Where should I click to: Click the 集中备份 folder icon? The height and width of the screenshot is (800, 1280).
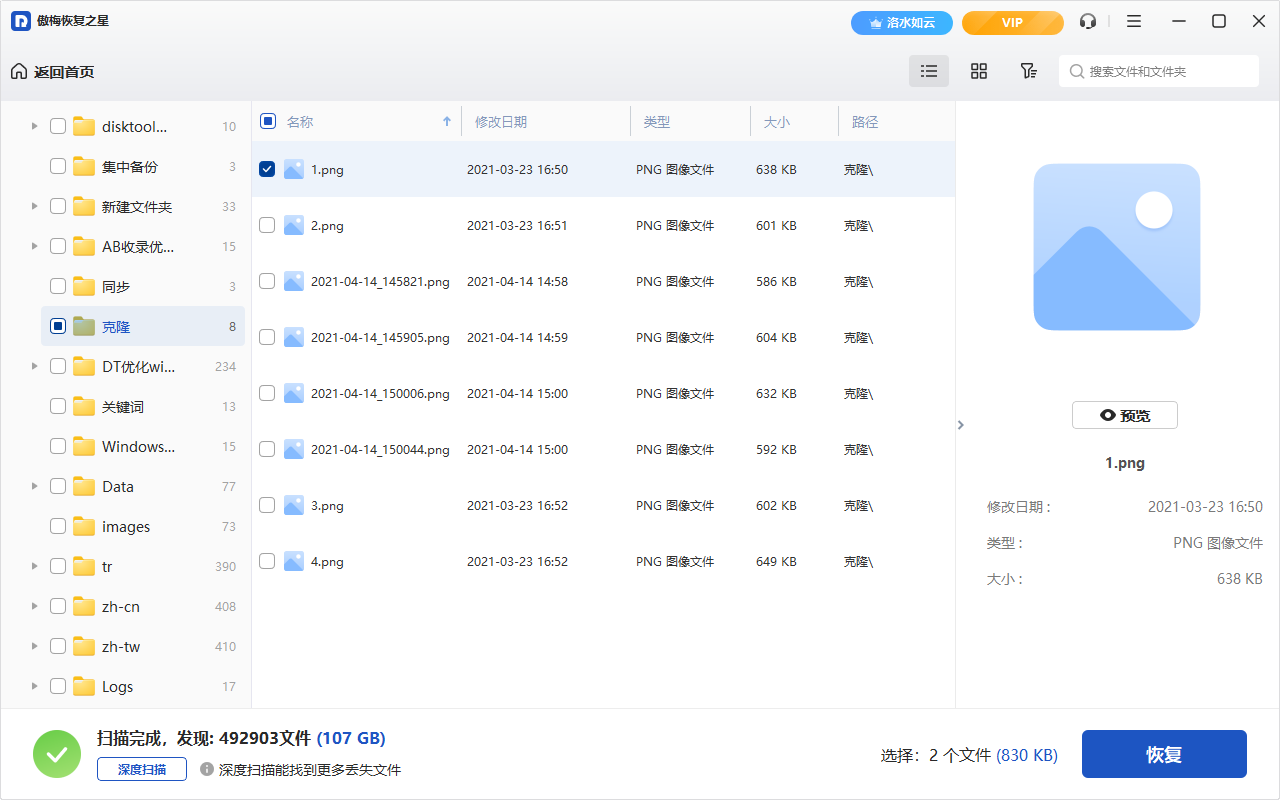(84, 166)
